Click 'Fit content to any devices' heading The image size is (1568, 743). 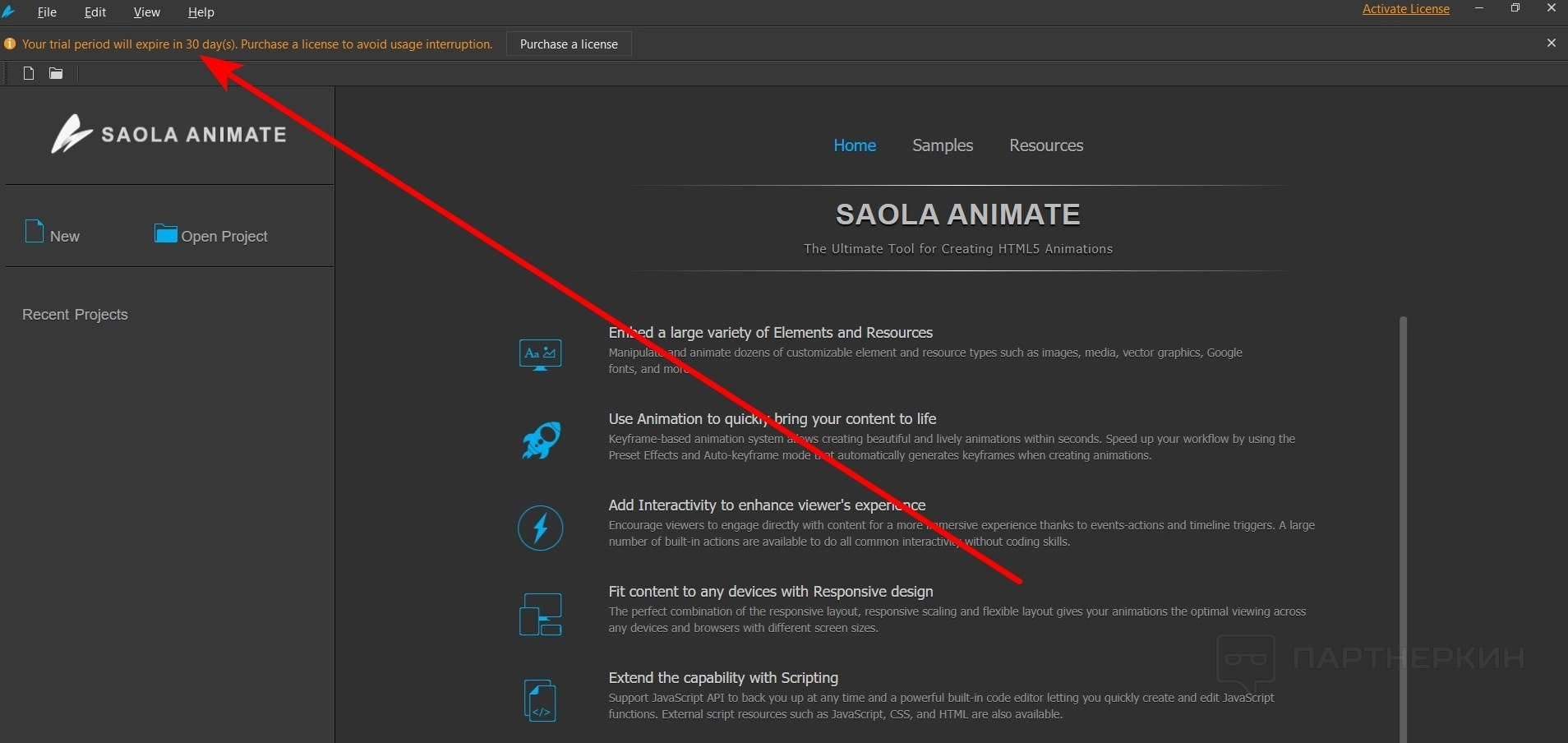(771, 592)
